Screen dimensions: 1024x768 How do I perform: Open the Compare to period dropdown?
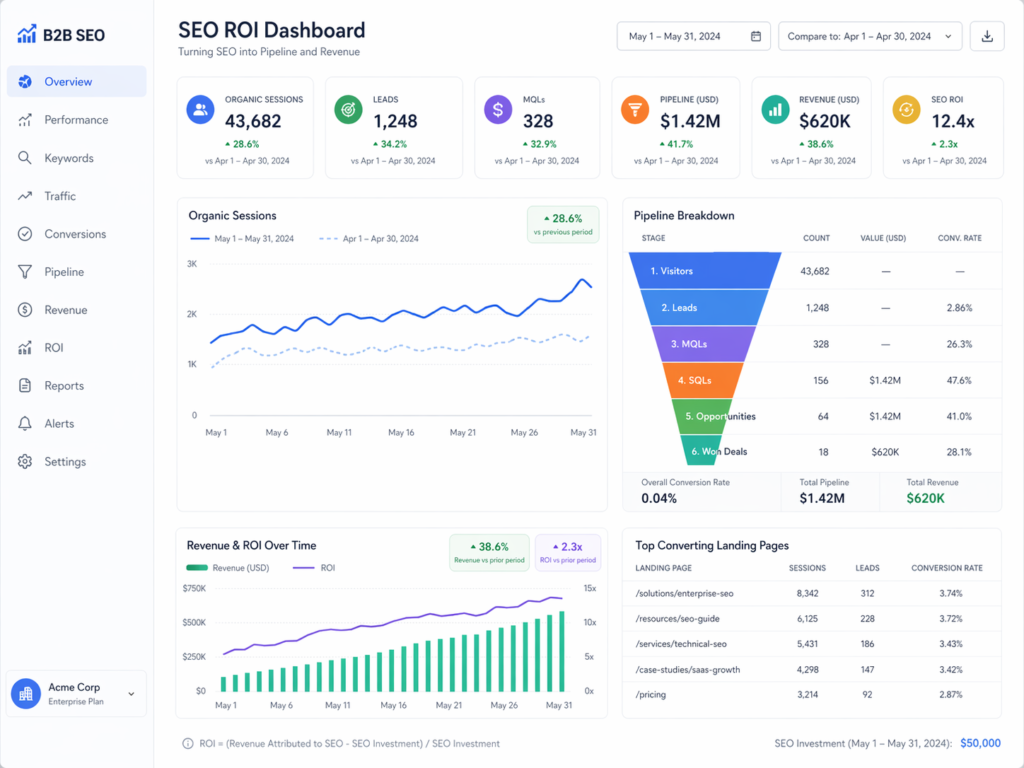point(870,36)
